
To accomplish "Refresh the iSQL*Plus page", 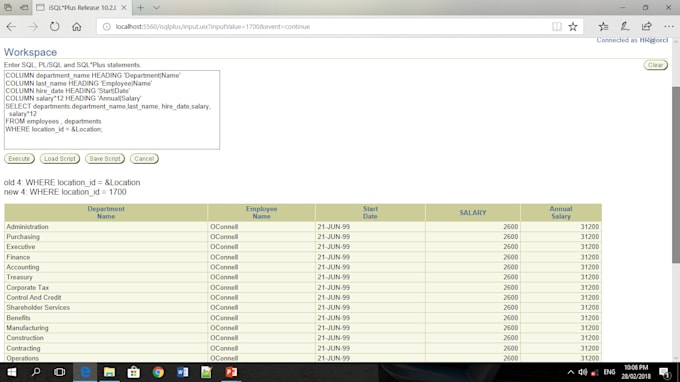I will coord(54,26).
